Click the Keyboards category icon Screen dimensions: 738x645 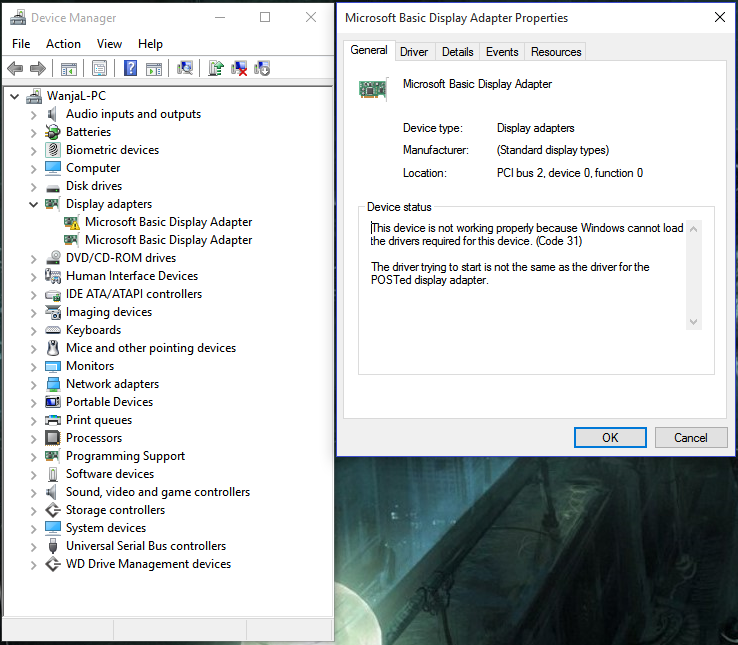point(53,330)
